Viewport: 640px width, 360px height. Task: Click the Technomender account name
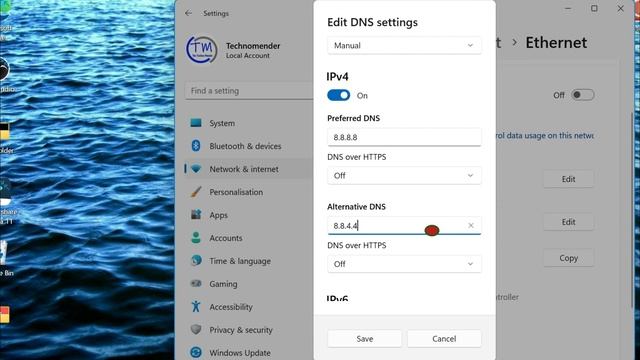coord(253,46)
